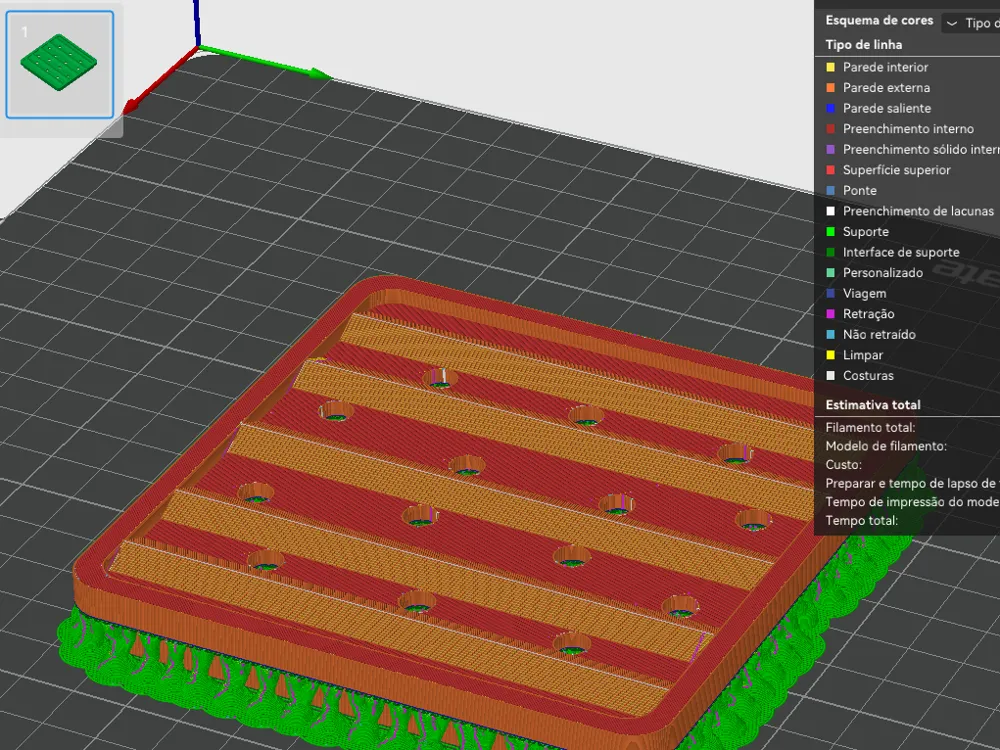Toggle the Parede interior line type label
The width and height of the screenshot is (1000, 750).
coord(885,67)
